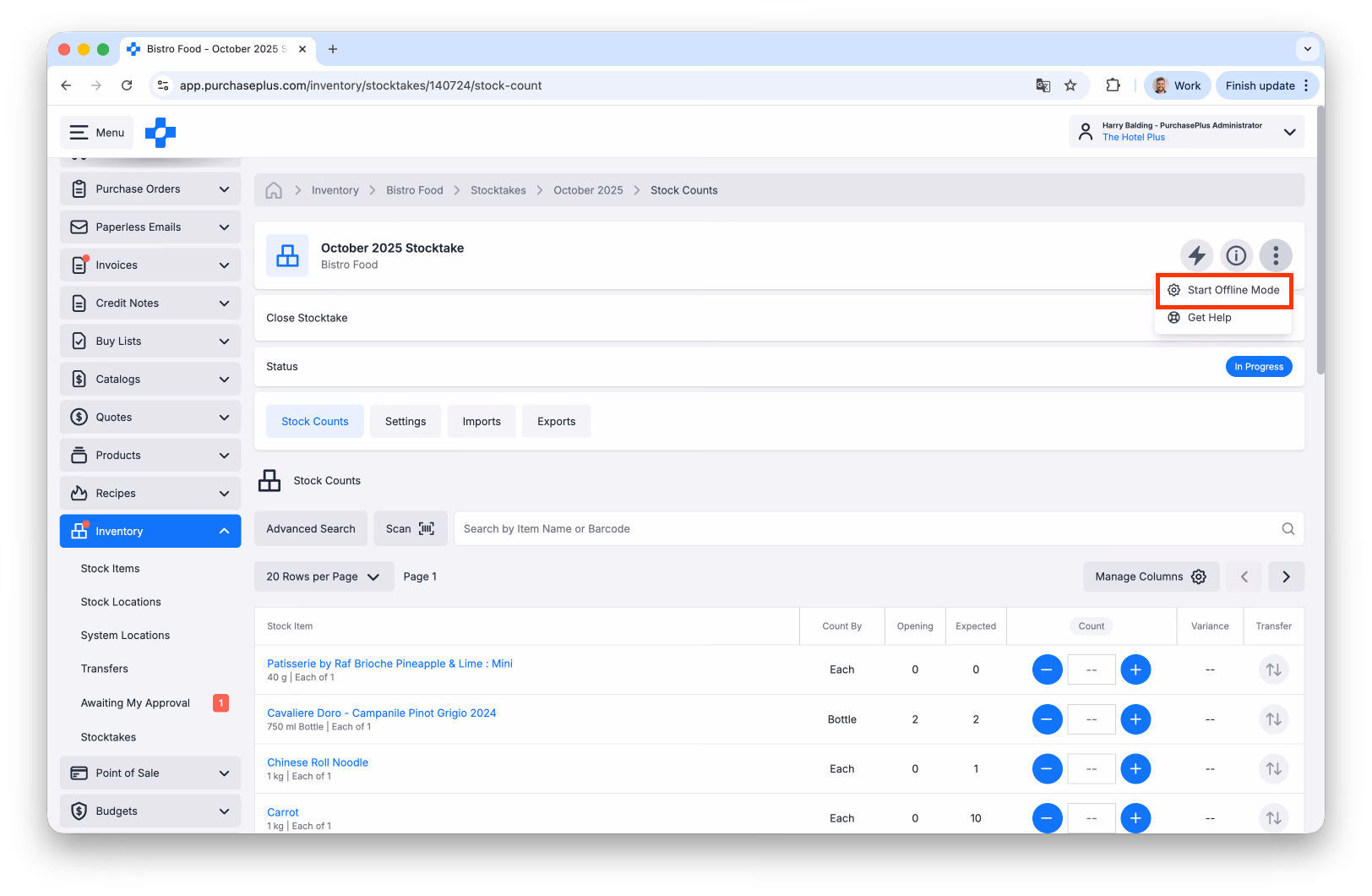
Task: Open Chinese Roll Noodle item link
Action: [318, 762]
